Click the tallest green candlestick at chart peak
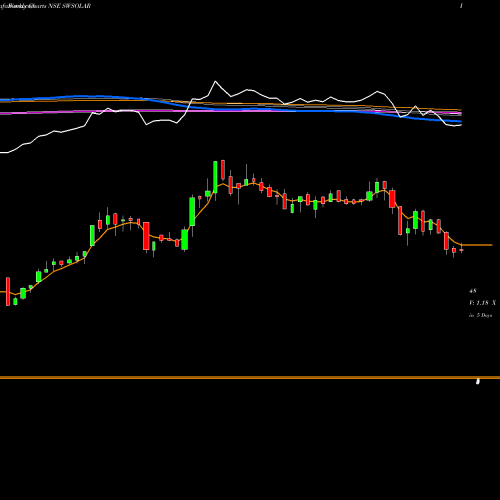This screenshot has height=500, width=500. point(215,177)
